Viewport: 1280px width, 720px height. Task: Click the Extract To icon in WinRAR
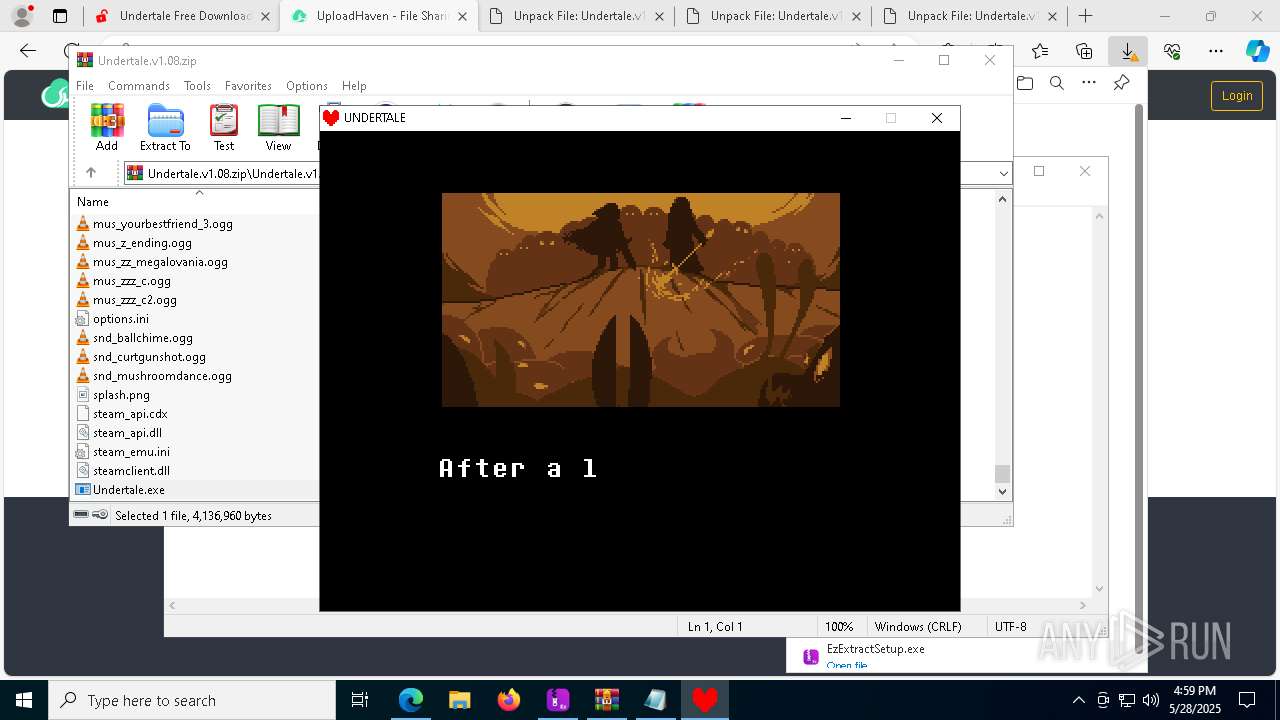coord(165,127)
